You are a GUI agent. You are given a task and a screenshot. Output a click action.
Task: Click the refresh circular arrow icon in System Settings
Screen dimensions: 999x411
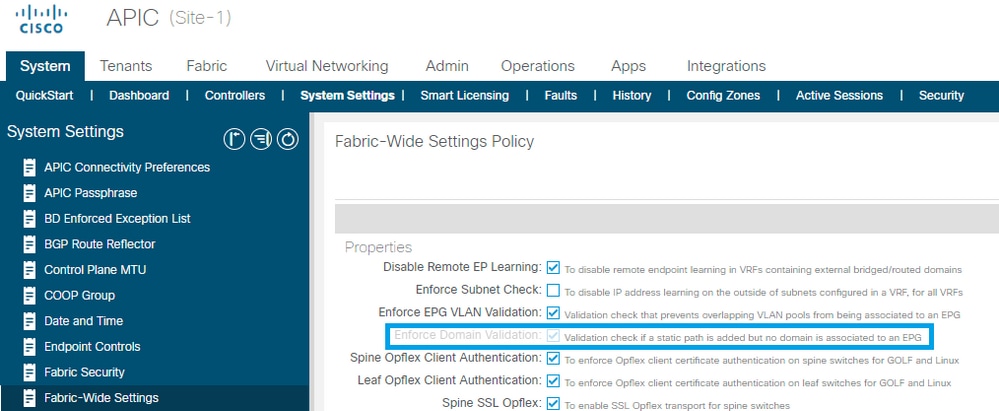[x=287, y=139]
